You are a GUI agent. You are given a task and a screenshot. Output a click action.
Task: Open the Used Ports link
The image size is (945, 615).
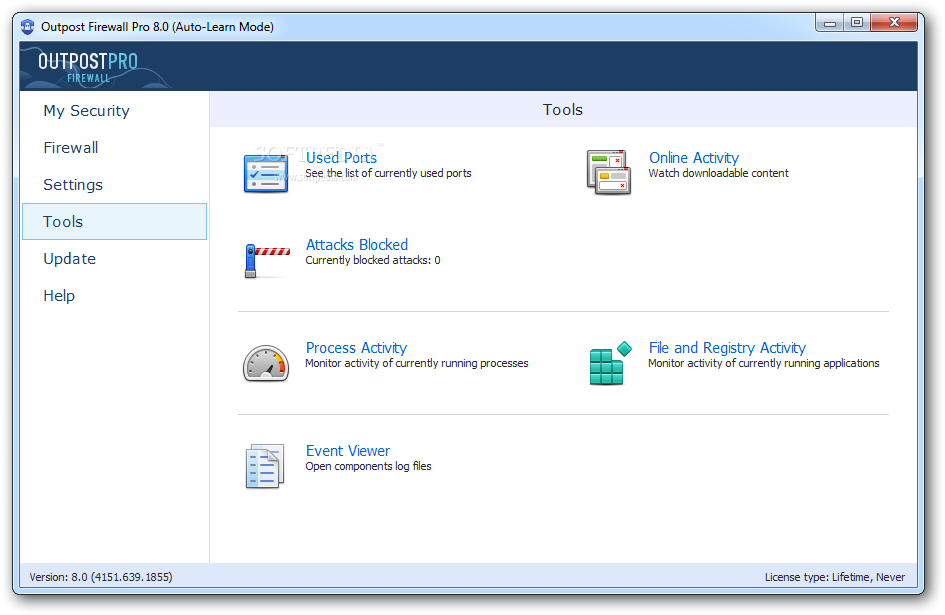(x=341, y=157)
